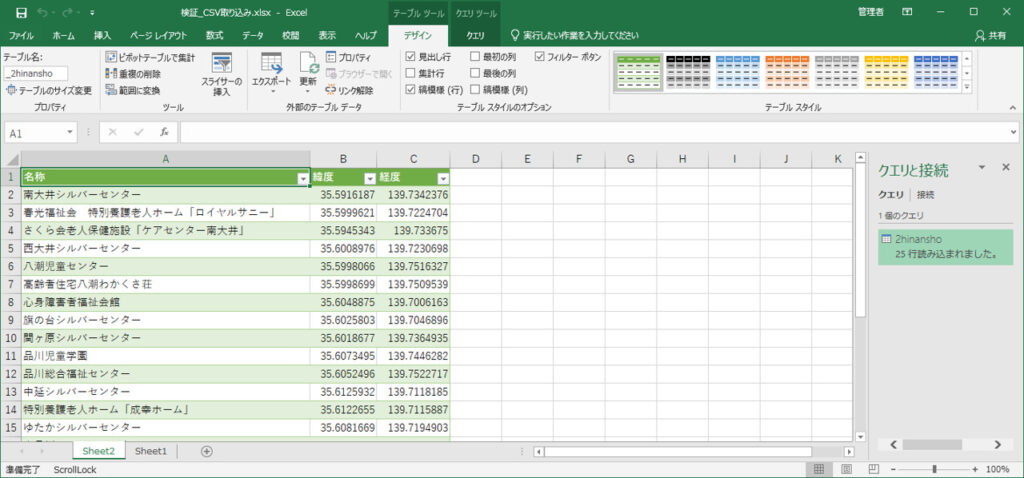This screenshot has height=478, width=1024.
Task: Click the ribbon display options icon
Action: click(907, 12)
